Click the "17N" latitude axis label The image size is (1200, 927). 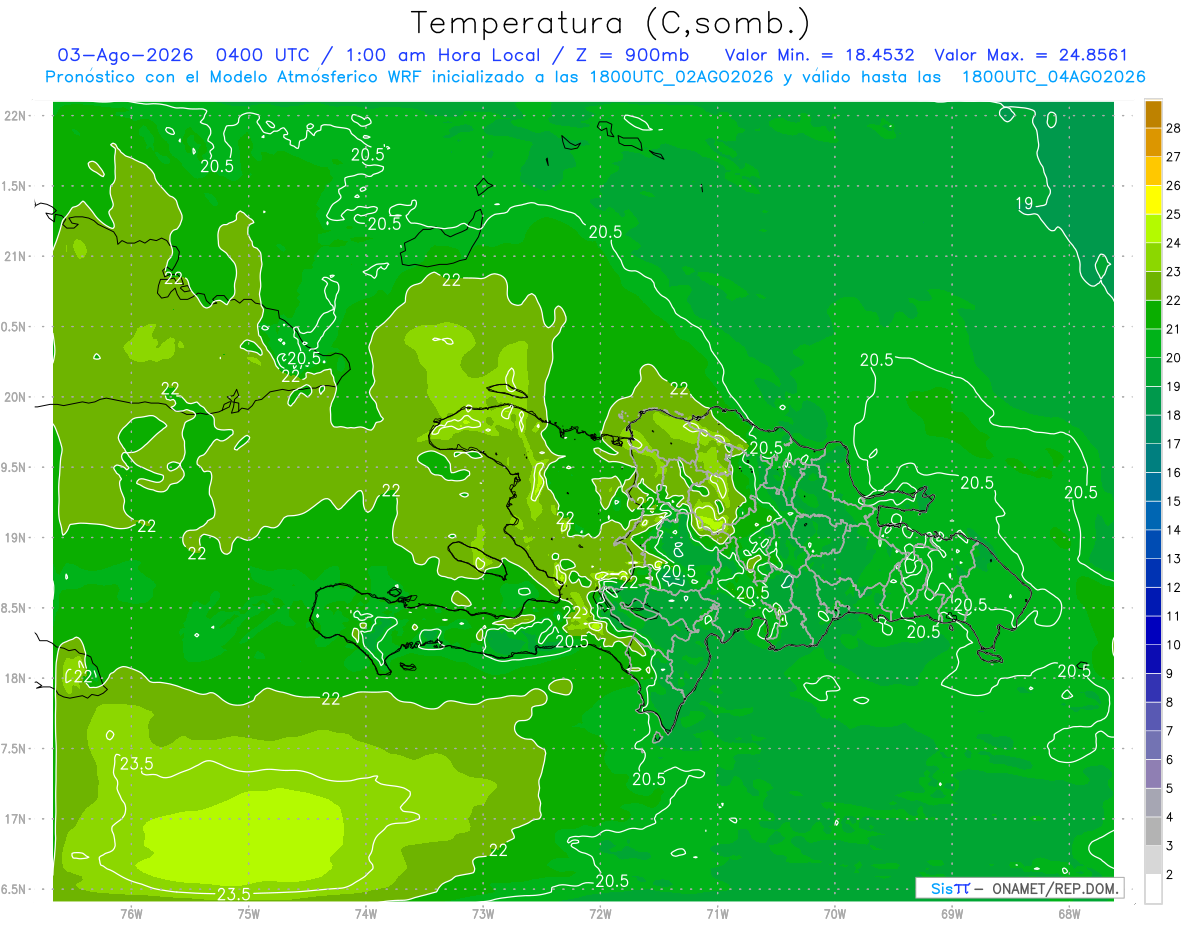coord(14,820)
